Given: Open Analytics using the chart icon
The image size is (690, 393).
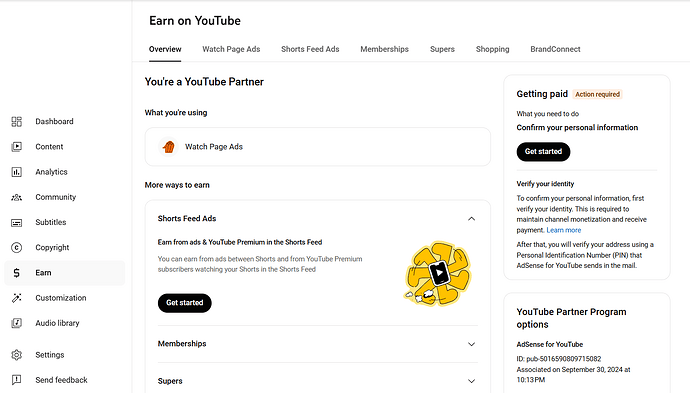Looking at the screenshot, I should (16, 172).
